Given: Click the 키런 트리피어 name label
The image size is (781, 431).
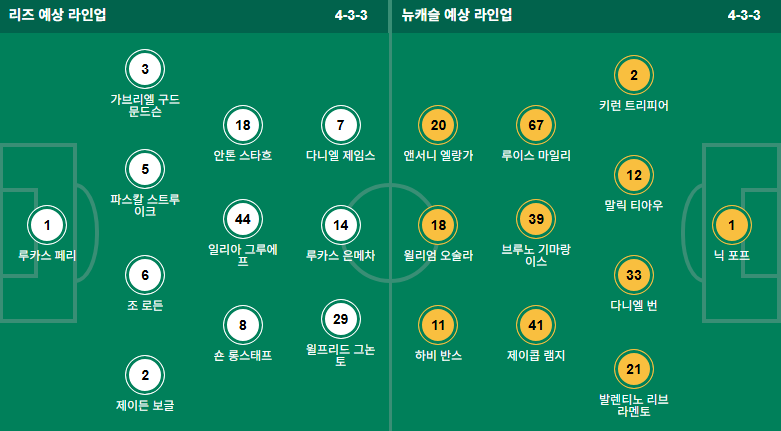Looking at the screenshot, I should coord(634,106).
